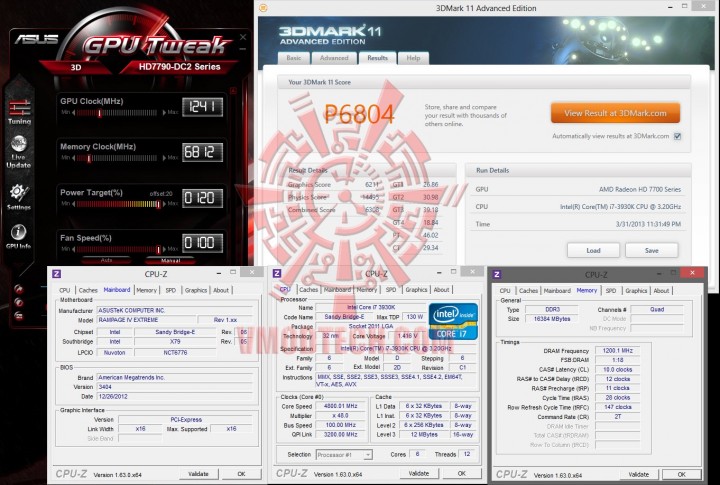Click the Intel Core i7 logo badge
The image size is (720, 485).
[453, 321]
